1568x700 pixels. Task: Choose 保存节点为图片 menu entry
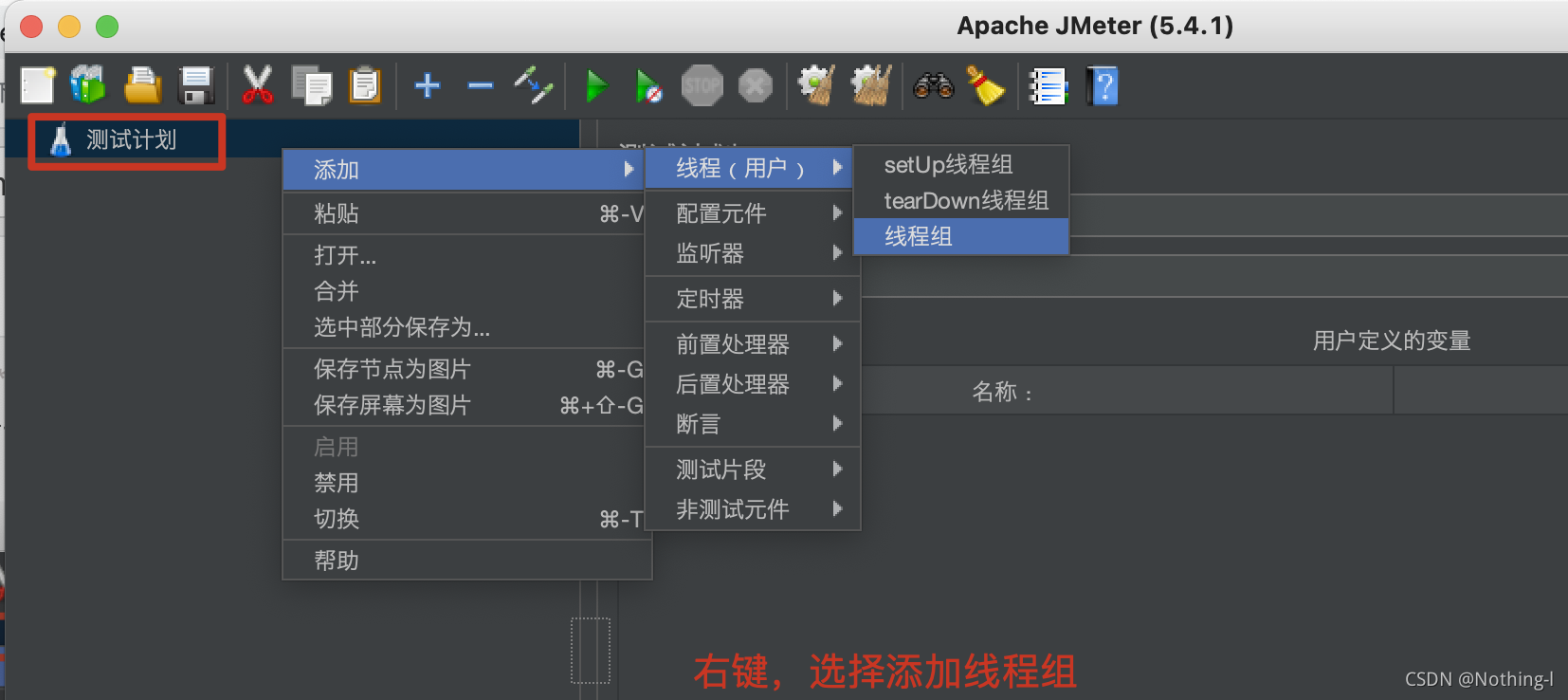463,369
